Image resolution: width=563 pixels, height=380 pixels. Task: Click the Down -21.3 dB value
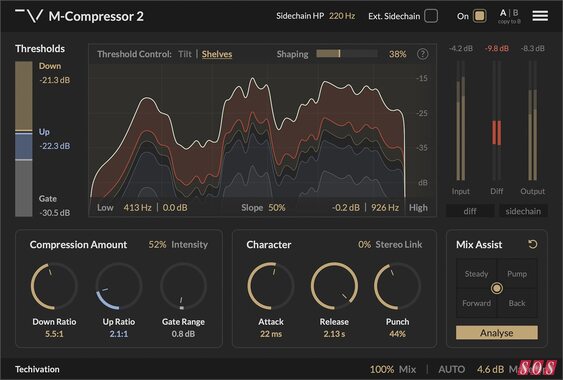[55, 80]
